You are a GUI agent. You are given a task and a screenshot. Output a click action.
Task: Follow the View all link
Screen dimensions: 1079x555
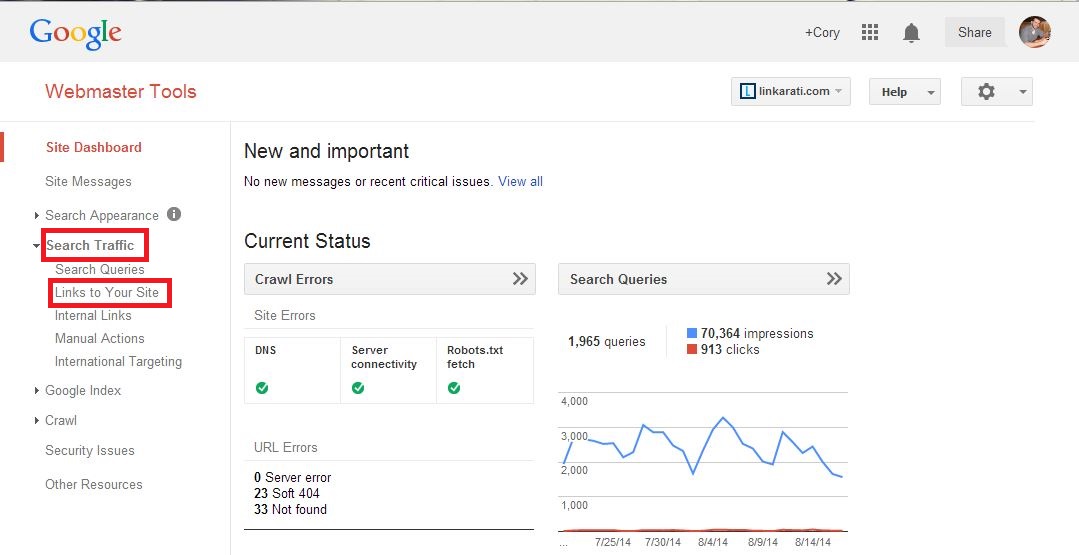click(x=520, y=181)
